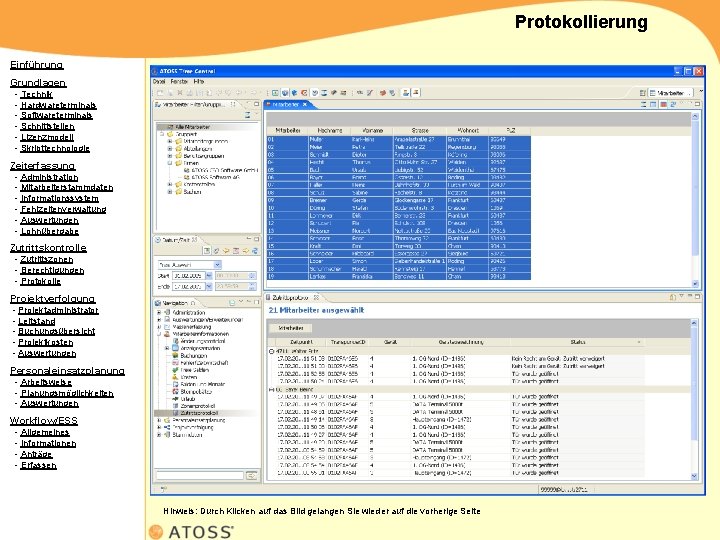720x540 pixels.
Task: Collapse the 4711 employee group in protocol table
Action: pos(271,351)
